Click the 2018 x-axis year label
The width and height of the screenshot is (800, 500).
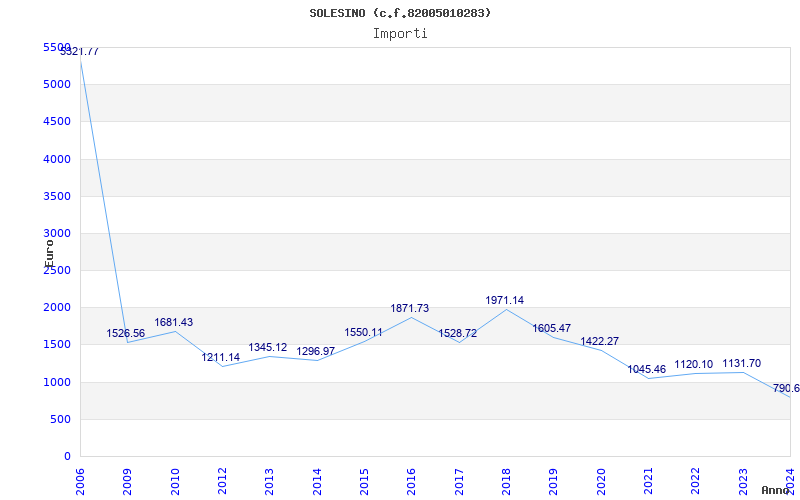pos(507,482)
